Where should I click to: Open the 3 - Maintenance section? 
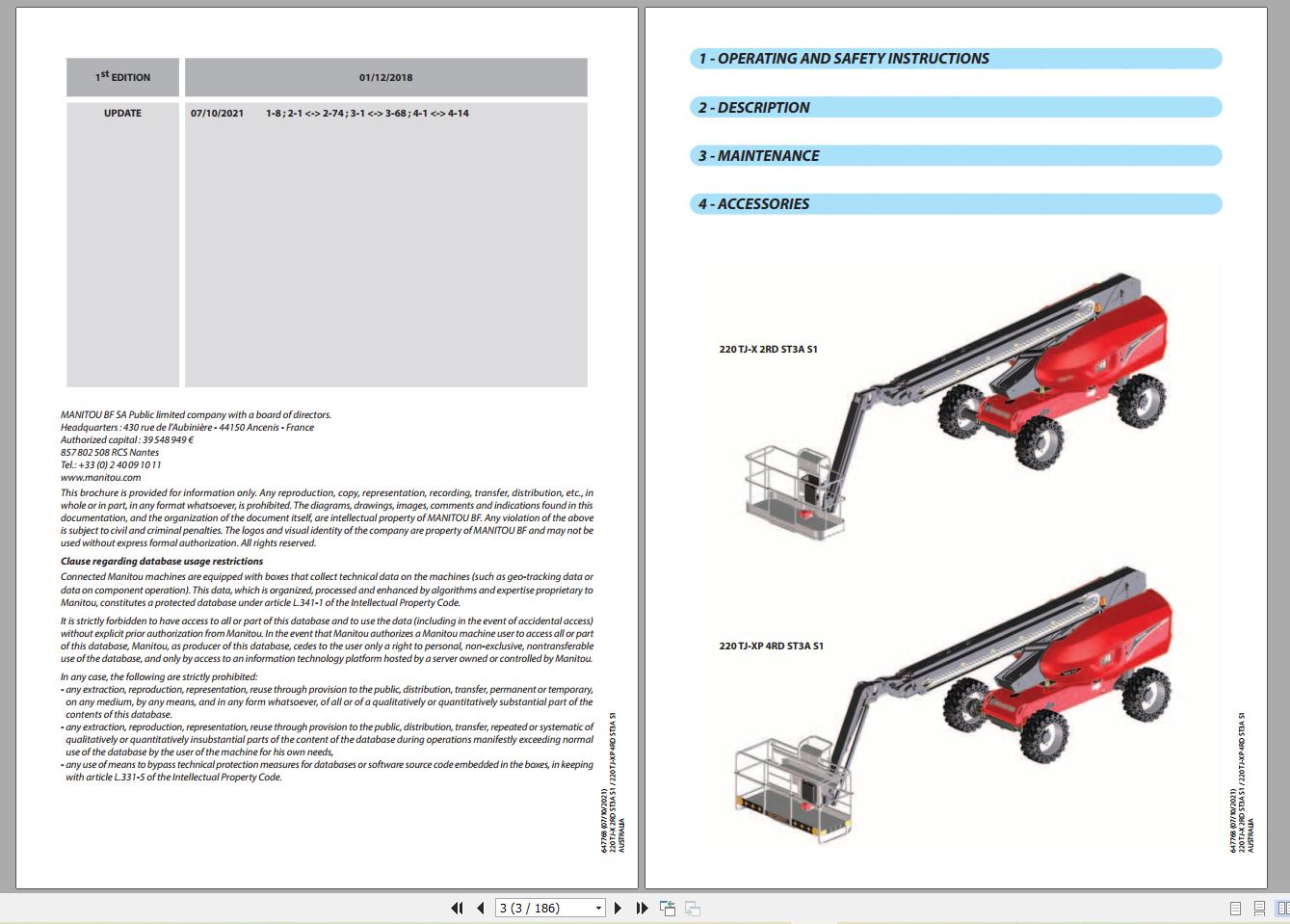pyautogui.click(x=956, y=155)
